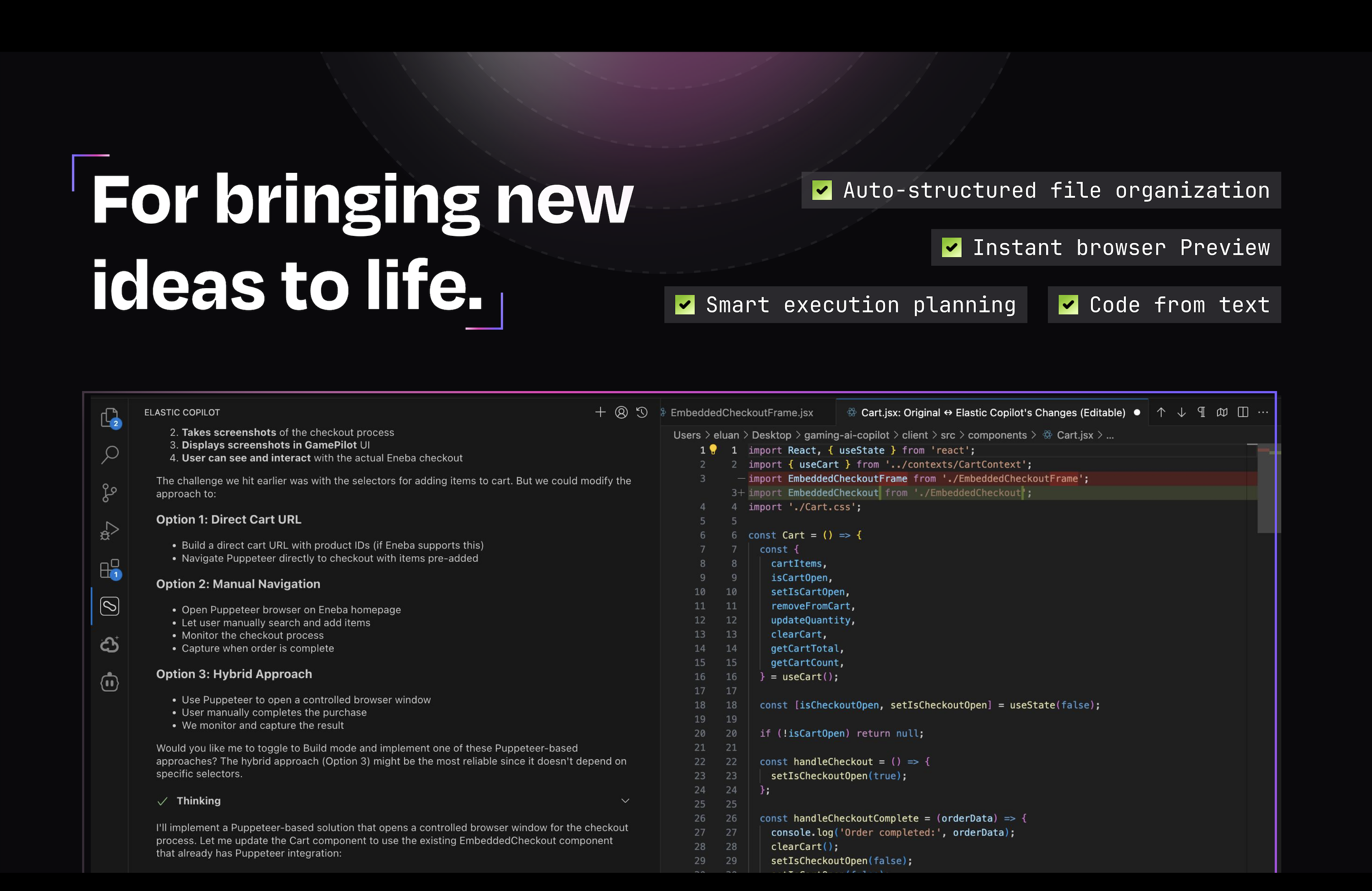Click the lightbulb on line 1

[x=713, y=450]
